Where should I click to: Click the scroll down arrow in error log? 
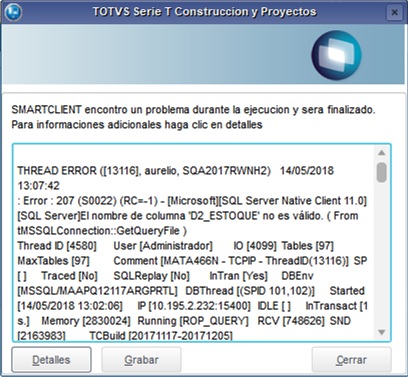(382, 332)
